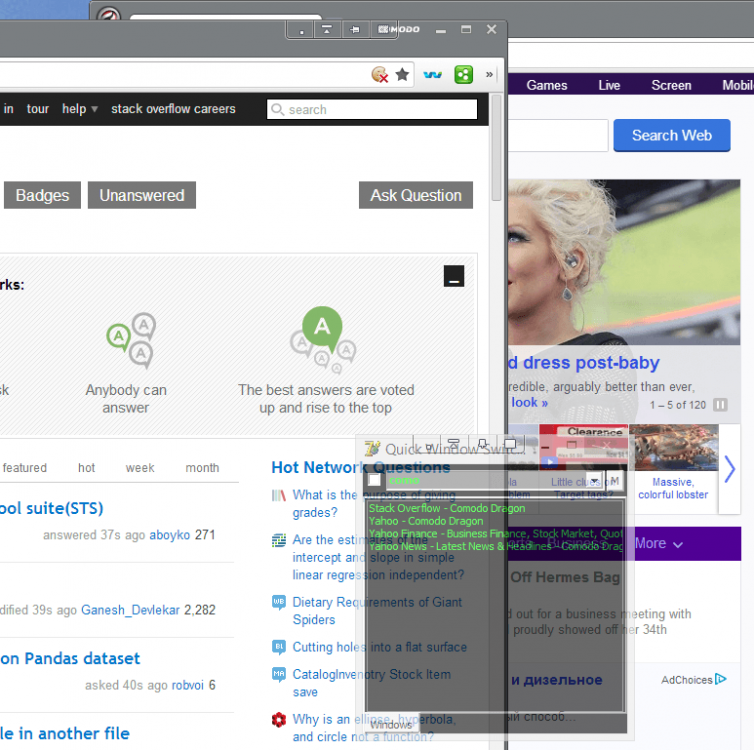This screenshot has width=754, height=750.
Task: Pause the Yahoo slideshow
Action: pyautogui.click(x=720, y=405)
